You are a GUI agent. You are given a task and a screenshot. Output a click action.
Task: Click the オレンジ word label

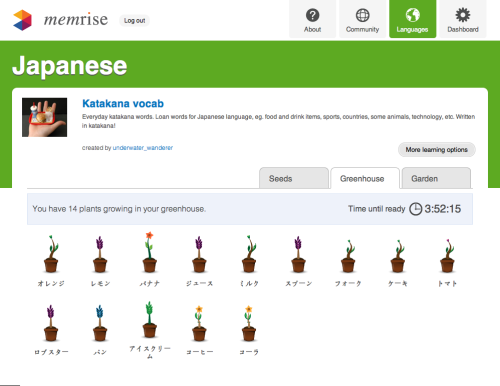pyautogui.click(x=51, y=283)
